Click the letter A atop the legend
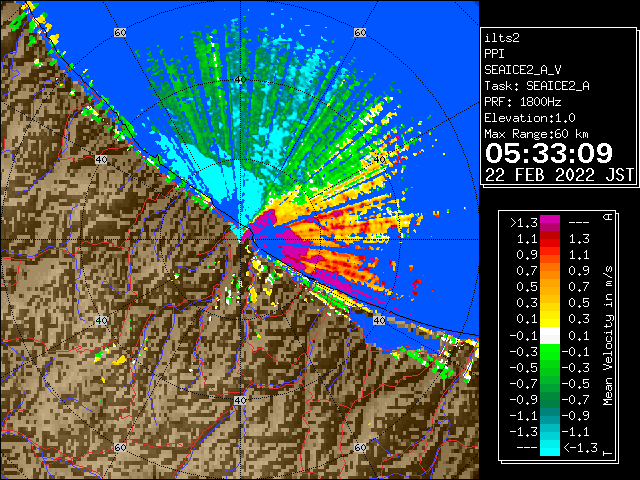The width and height of the screenshot is (640, 480). [608, 217]
